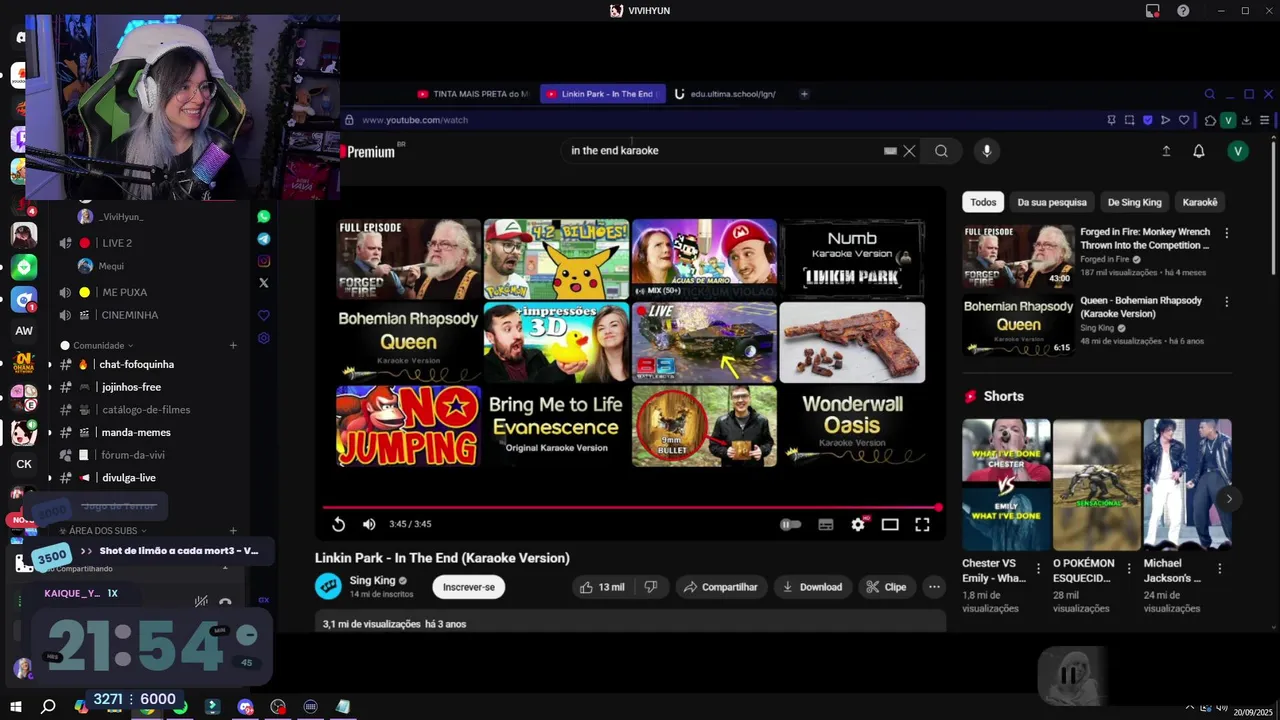Viewport: 1280px width, 720px height.
Task: Toggle subtitles in the video player
Action: (826, 524)
